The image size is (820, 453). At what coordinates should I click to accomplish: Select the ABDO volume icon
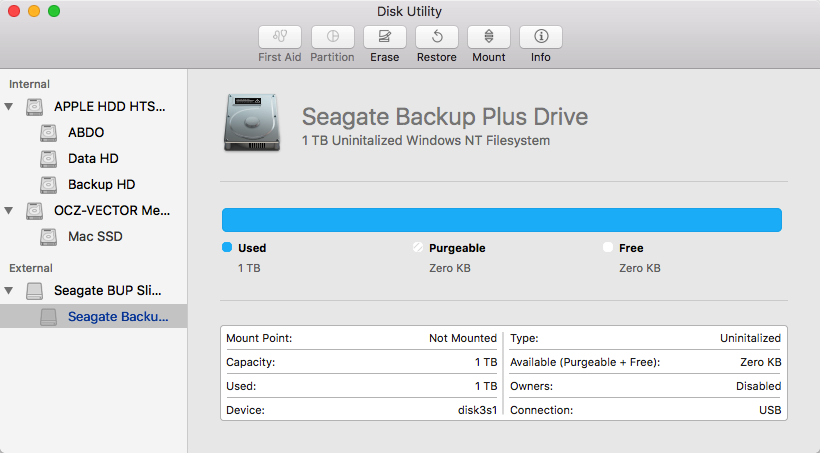click(49, 133)
